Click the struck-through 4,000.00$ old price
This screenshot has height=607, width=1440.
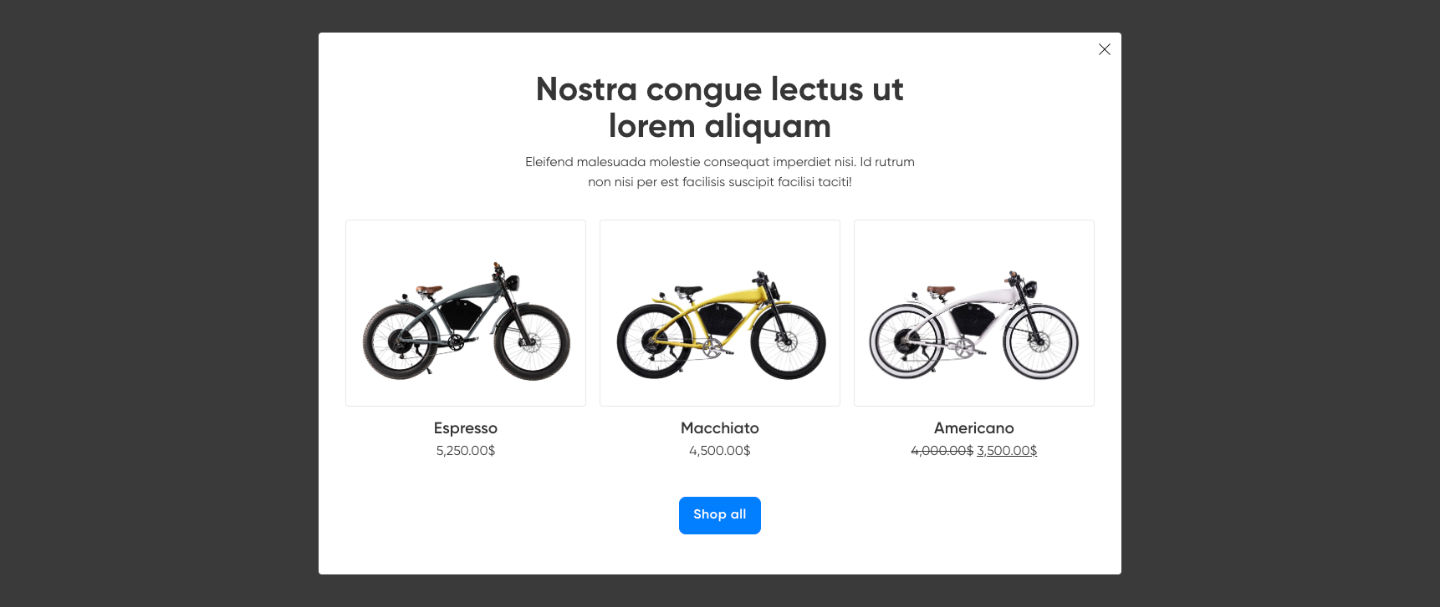pos(942,451)
